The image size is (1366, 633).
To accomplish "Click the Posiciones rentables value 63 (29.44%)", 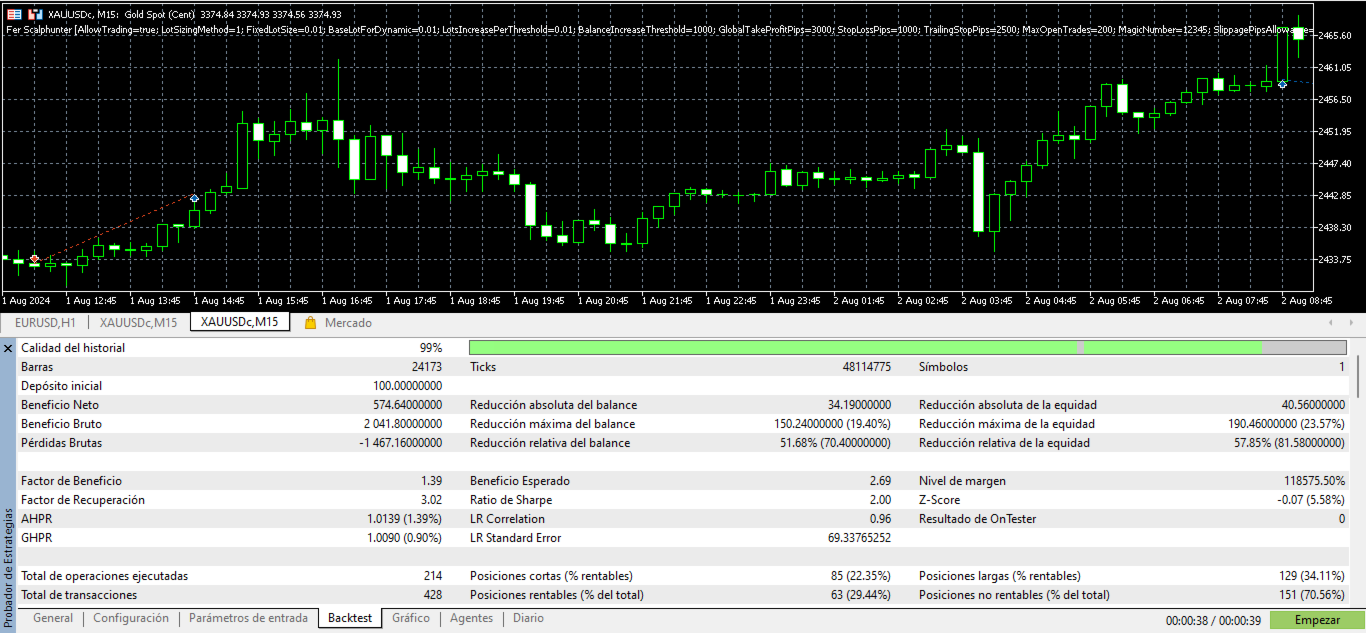I will coord(859,595).
